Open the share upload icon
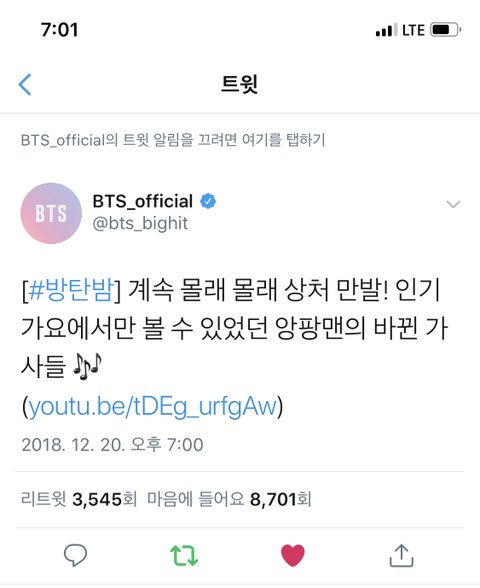This screenshot has width=480, height=588. click(x=401, y=555)
